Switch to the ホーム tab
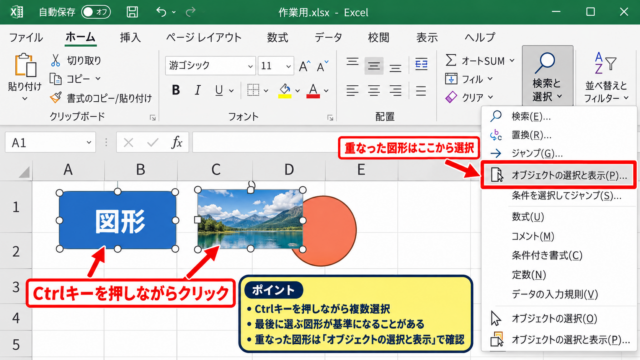 (x=80, y=37)
